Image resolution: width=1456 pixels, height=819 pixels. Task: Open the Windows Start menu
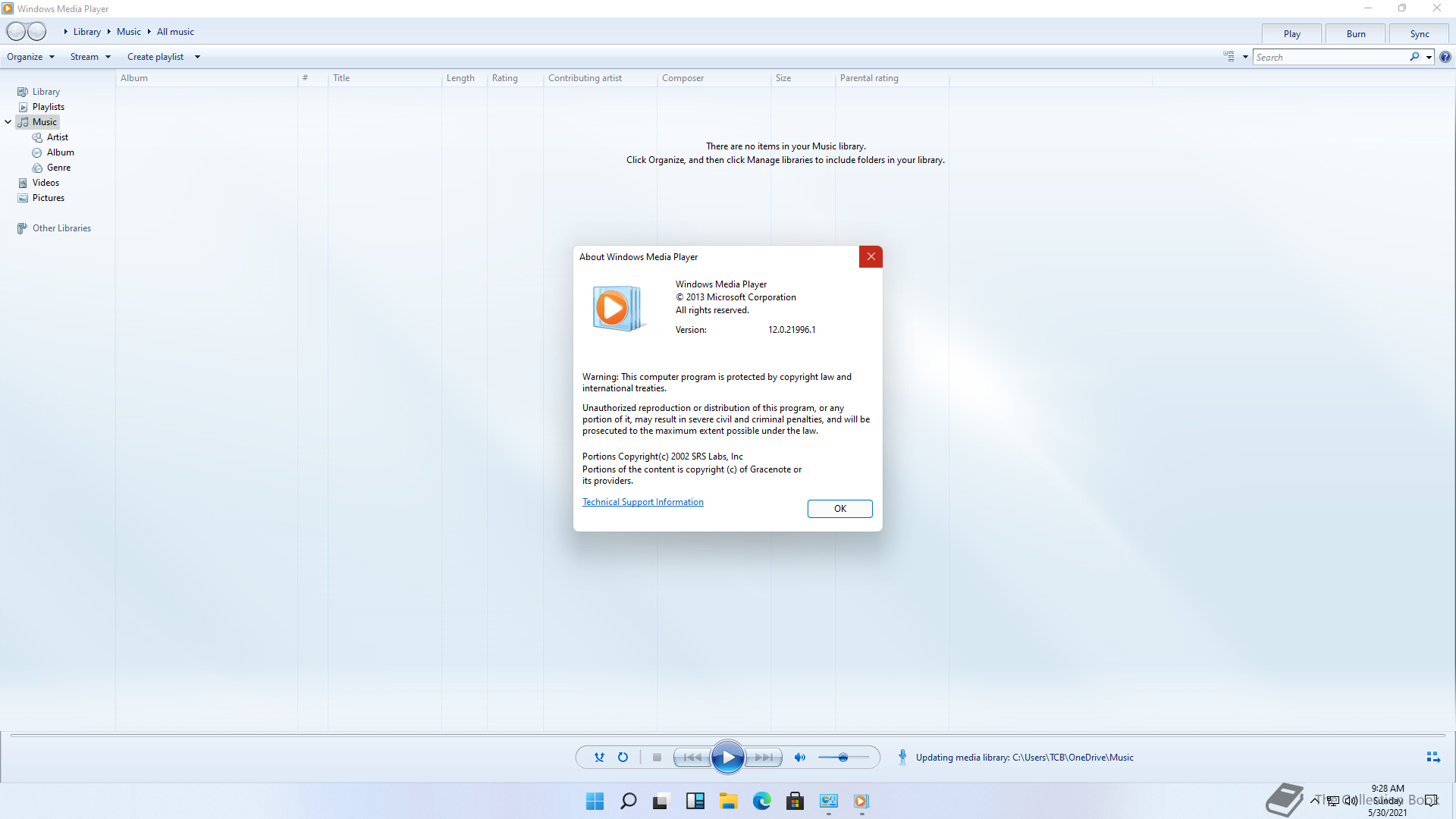click(595, 801)
